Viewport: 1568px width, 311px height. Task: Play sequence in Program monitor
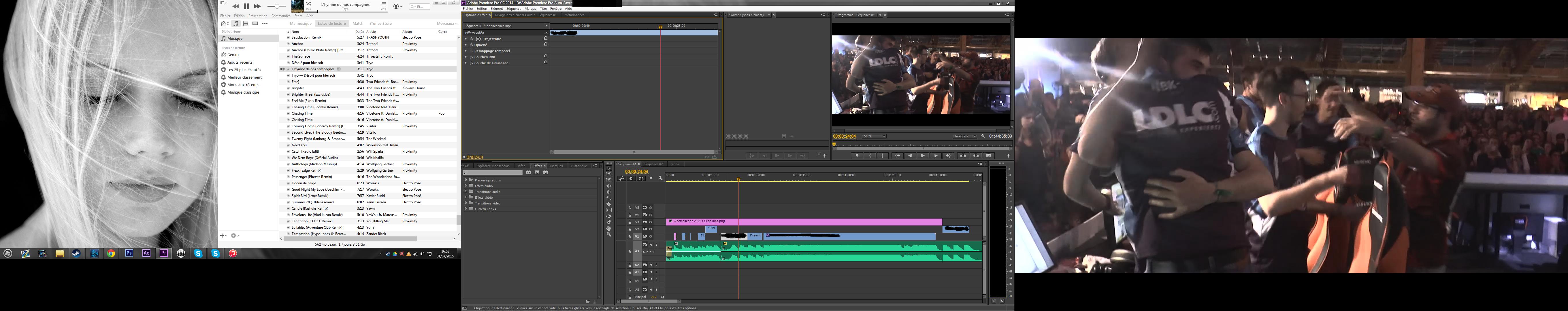(923, 156)
